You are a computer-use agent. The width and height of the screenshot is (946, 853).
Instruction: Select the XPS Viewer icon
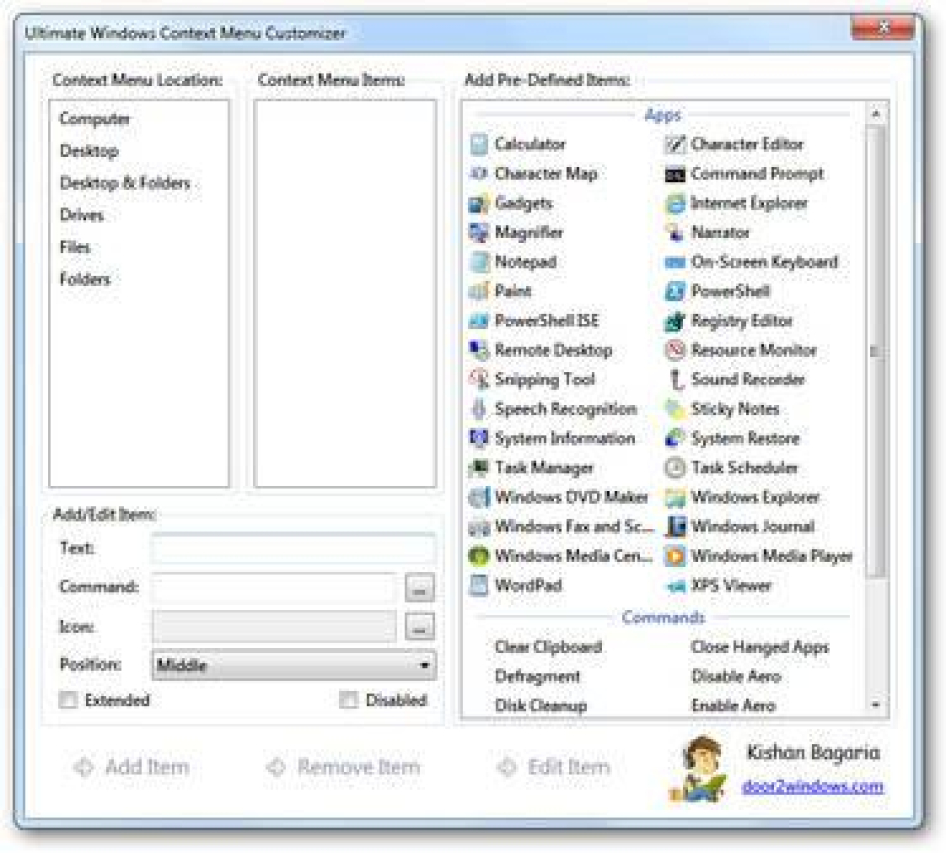point(675,585)
